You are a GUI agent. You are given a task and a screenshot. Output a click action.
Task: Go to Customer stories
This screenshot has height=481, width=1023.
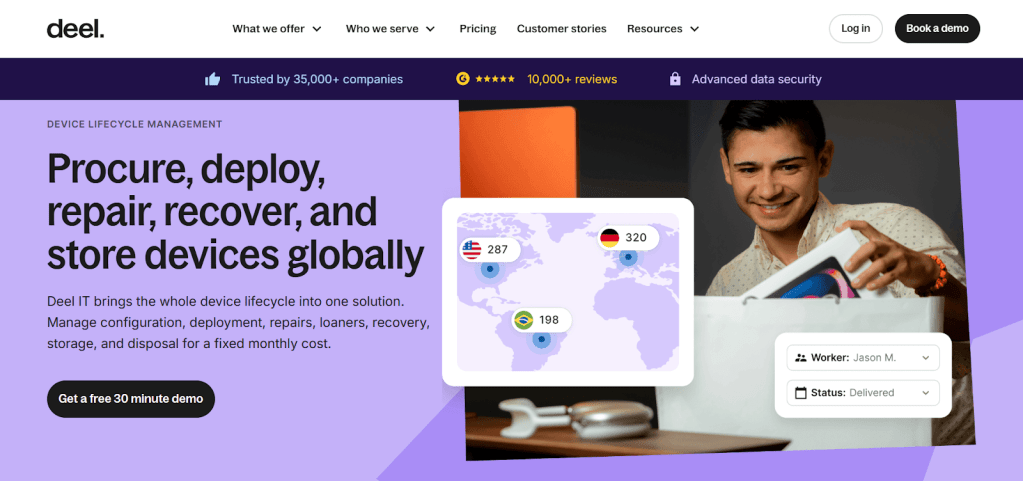(x=561, y=29)
